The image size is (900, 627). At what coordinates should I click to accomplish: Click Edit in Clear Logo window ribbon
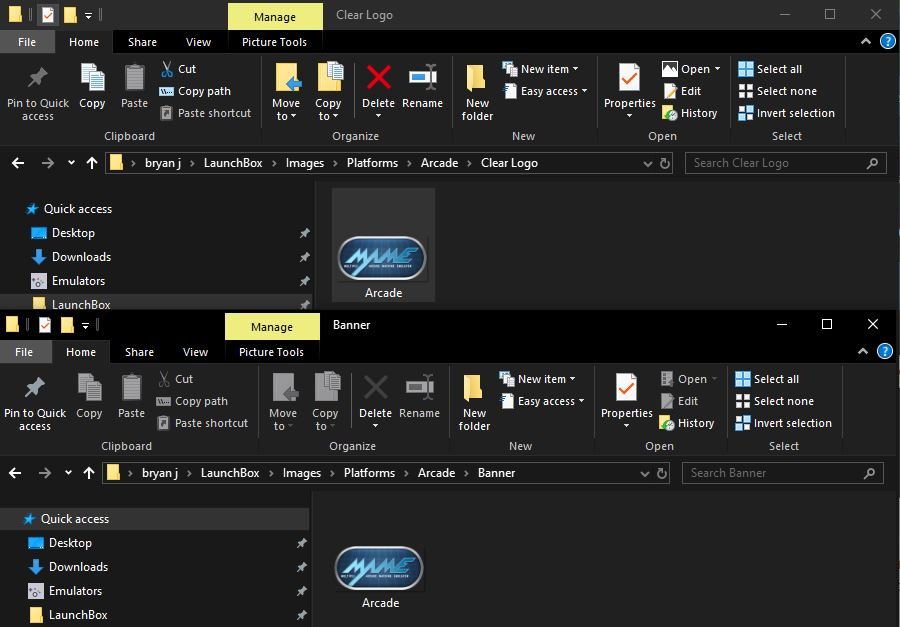tap(682, 91)
